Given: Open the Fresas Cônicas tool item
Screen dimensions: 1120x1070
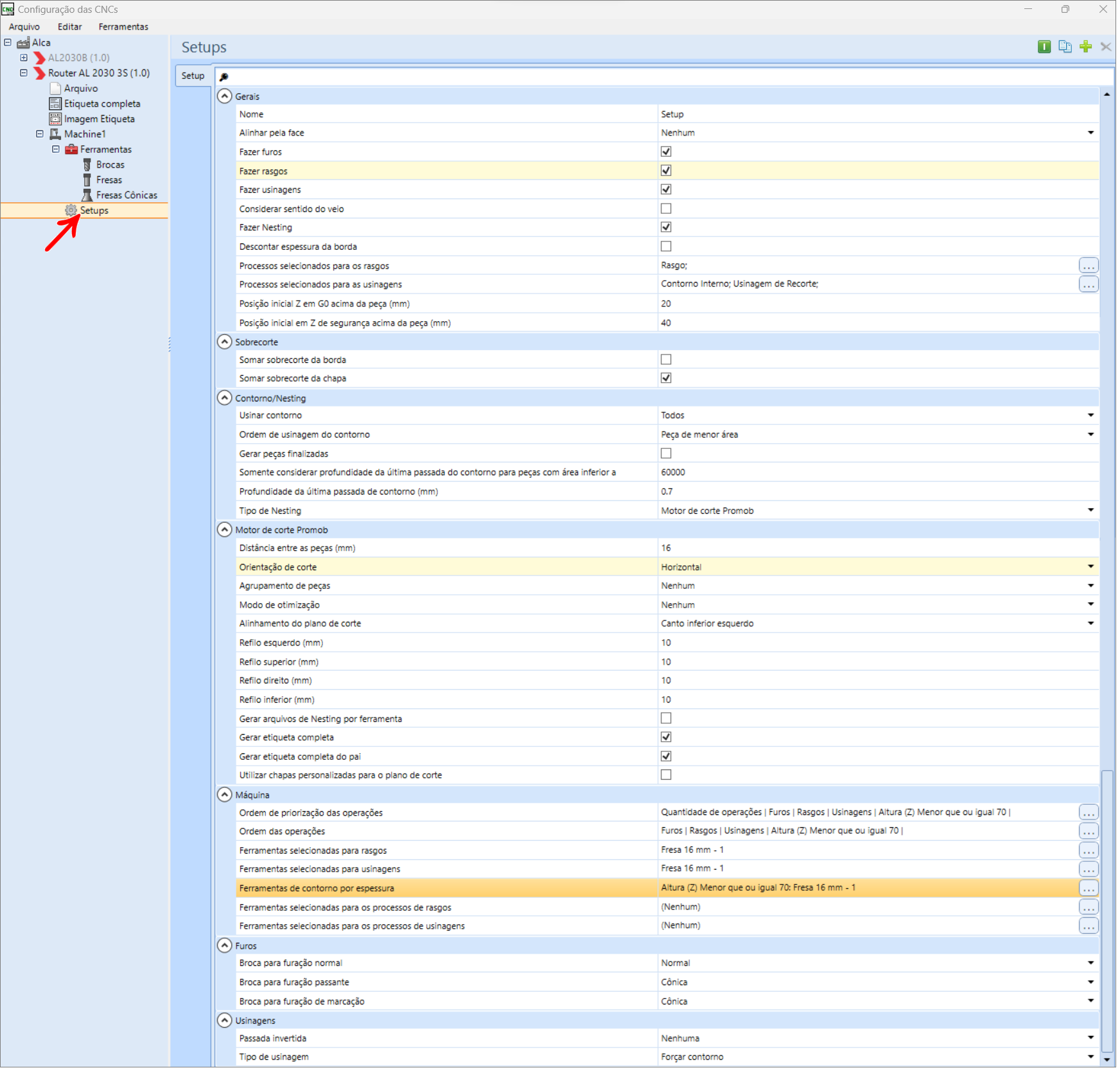Looking at the screenshot, I should click(127, 196).
